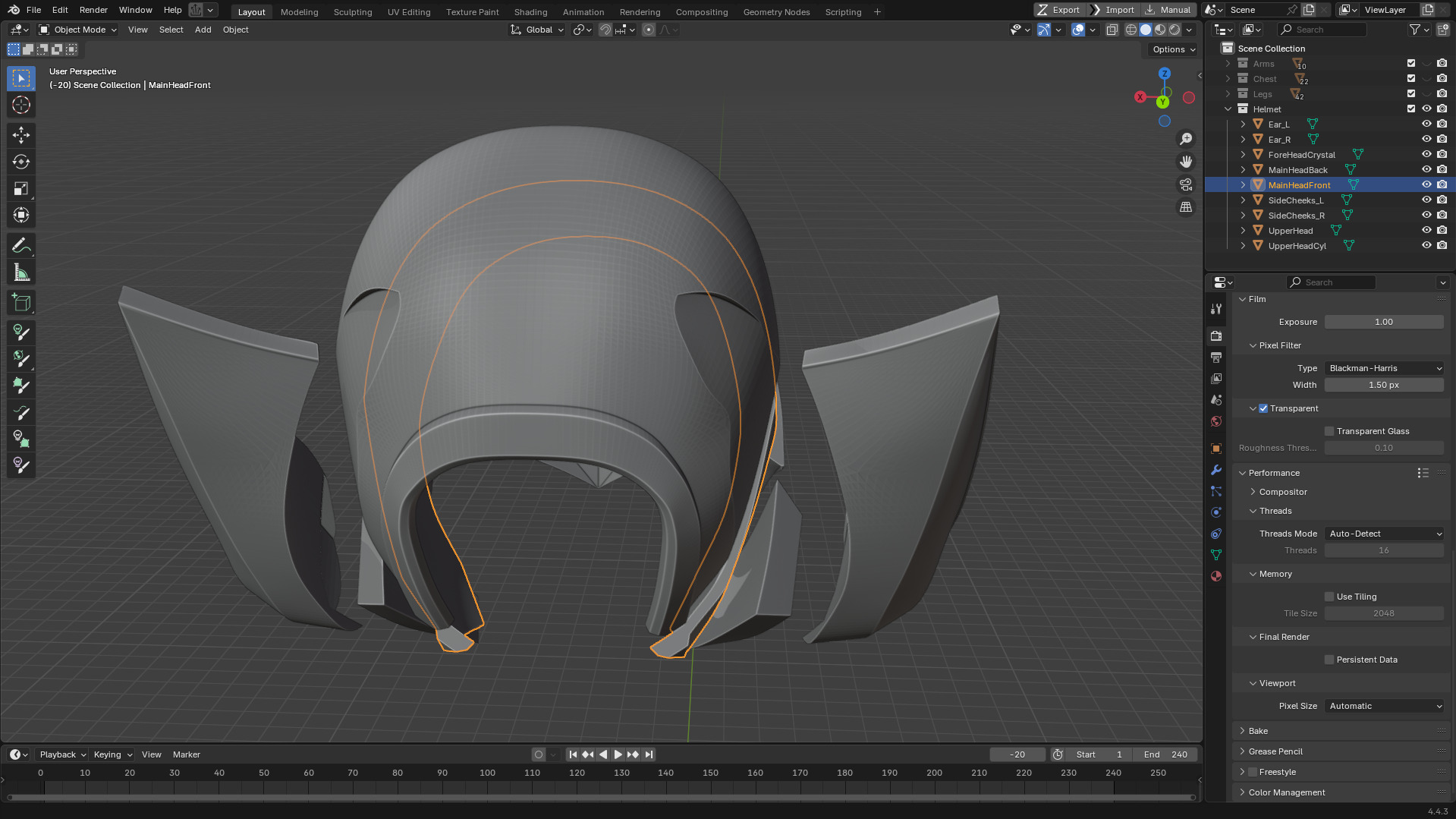Toggle X-ray view in header
Screen dimensions: 1456x819
point(1112,30)
